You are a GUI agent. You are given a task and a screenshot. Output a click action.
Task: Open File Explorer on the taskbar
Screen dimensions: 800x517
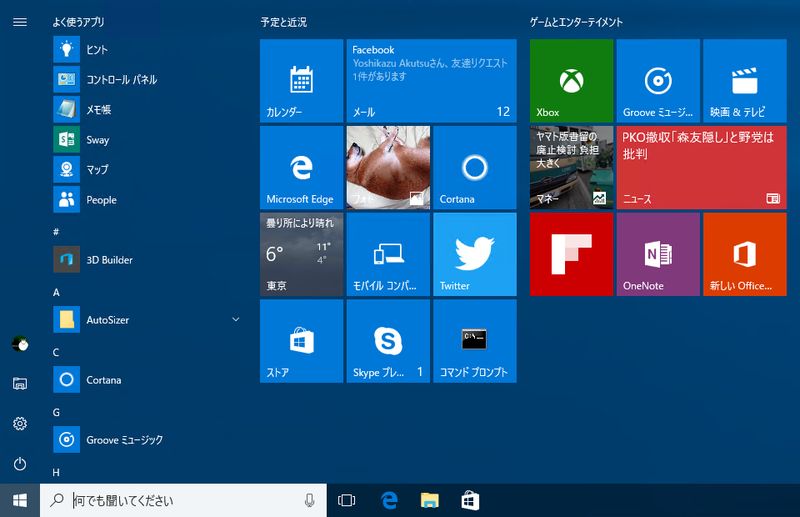pos(430,501)
